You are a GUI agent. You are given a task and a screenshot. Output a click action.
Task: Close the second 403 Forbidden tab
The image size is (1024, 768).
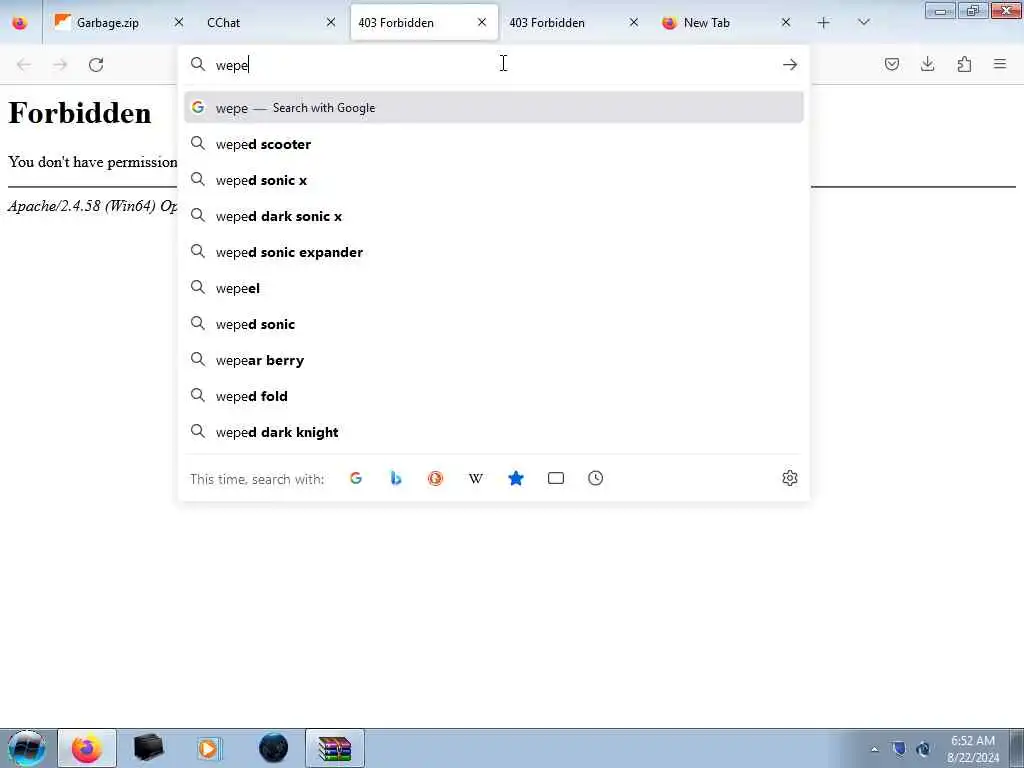point(633,22)
